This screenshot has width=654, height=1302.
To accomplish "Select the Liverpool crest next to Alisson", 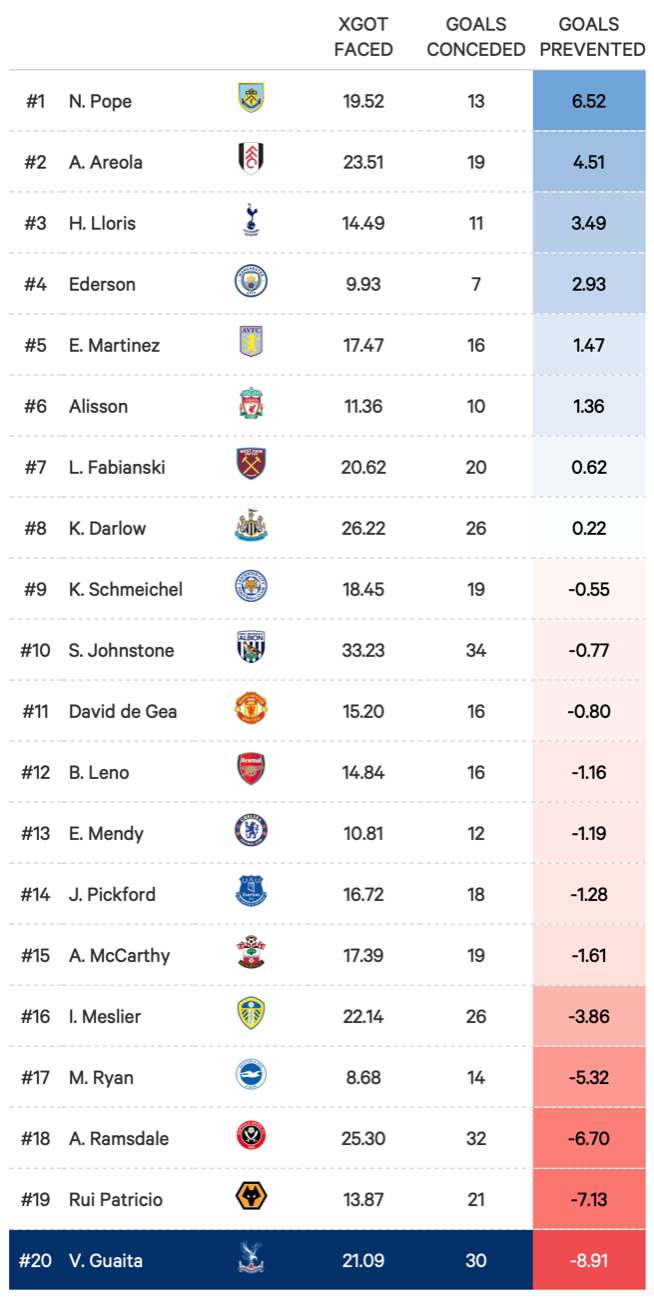I will pos(251,405).
